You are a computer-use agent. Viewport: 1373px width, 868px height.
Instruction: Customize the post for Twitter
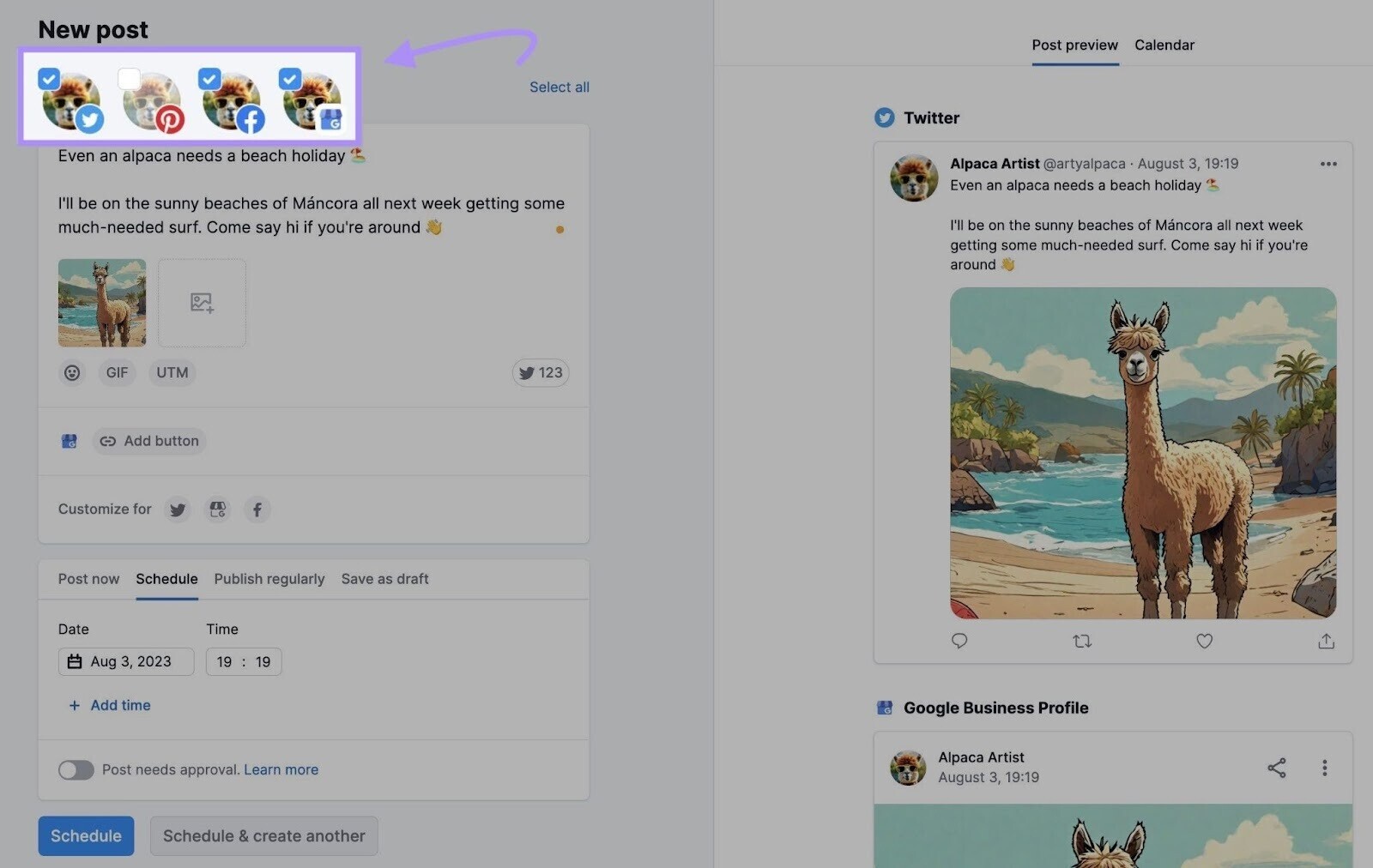coord(177,509)
